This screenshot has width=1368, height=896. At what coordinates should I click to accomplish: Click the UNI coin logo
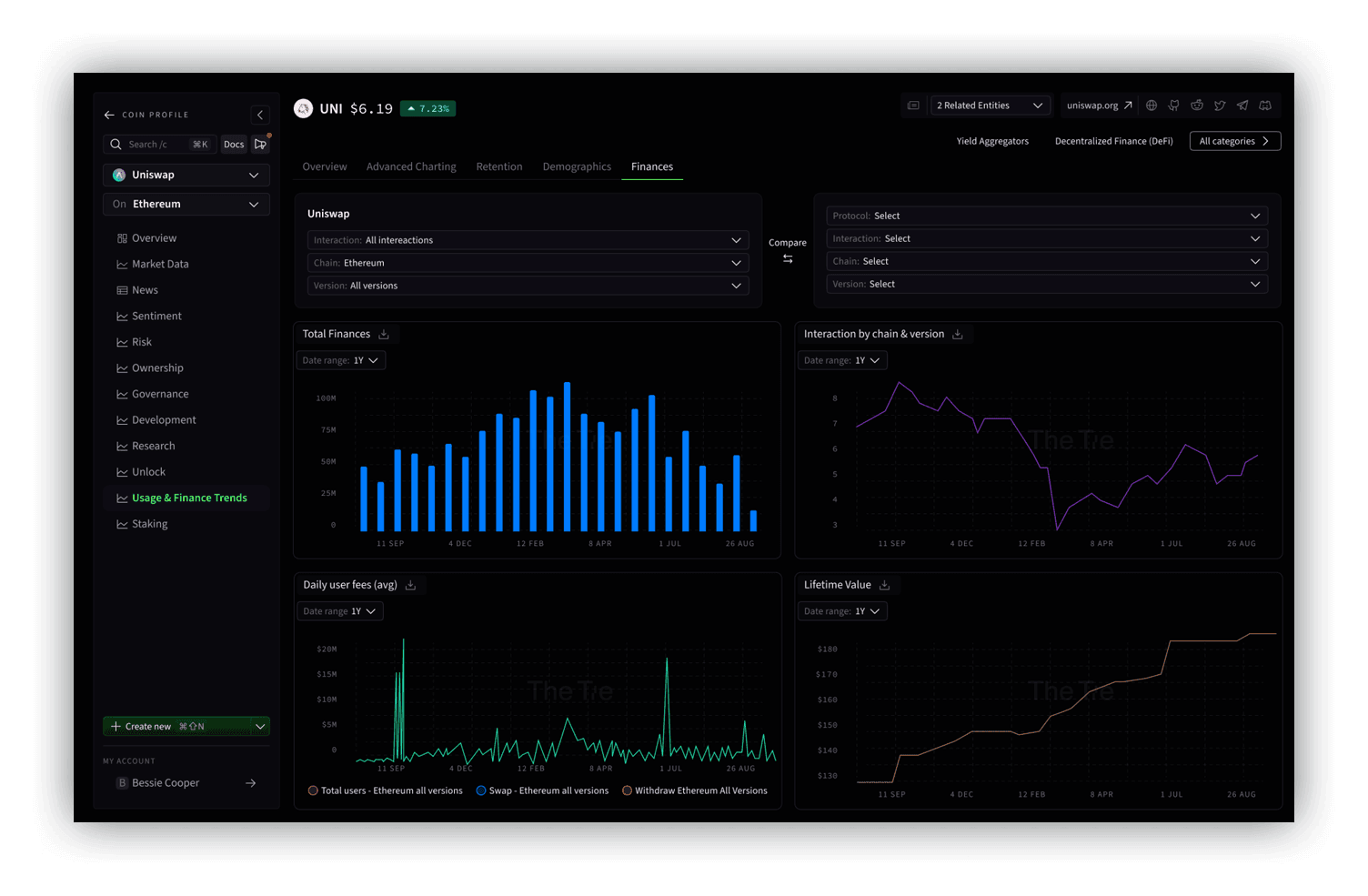point(303,108)
